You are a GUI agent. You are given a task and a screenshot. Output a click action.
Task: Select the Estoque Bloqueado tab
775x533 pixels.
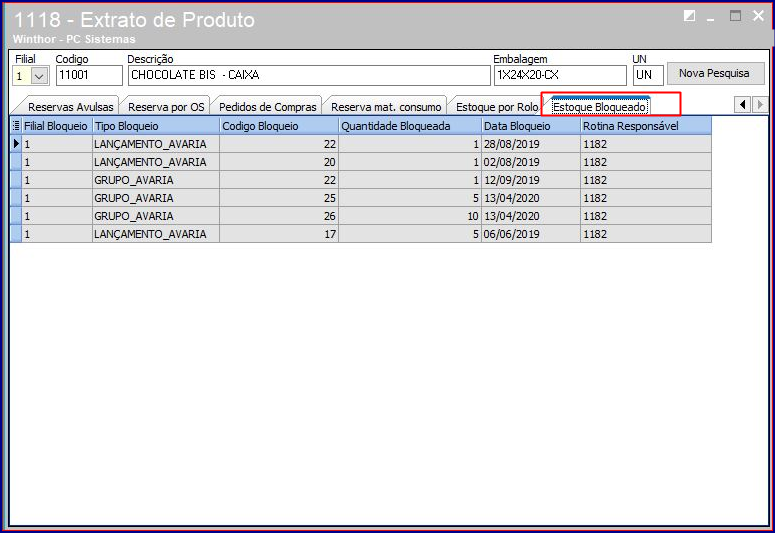pyautogui.click(x=599, y=107)
